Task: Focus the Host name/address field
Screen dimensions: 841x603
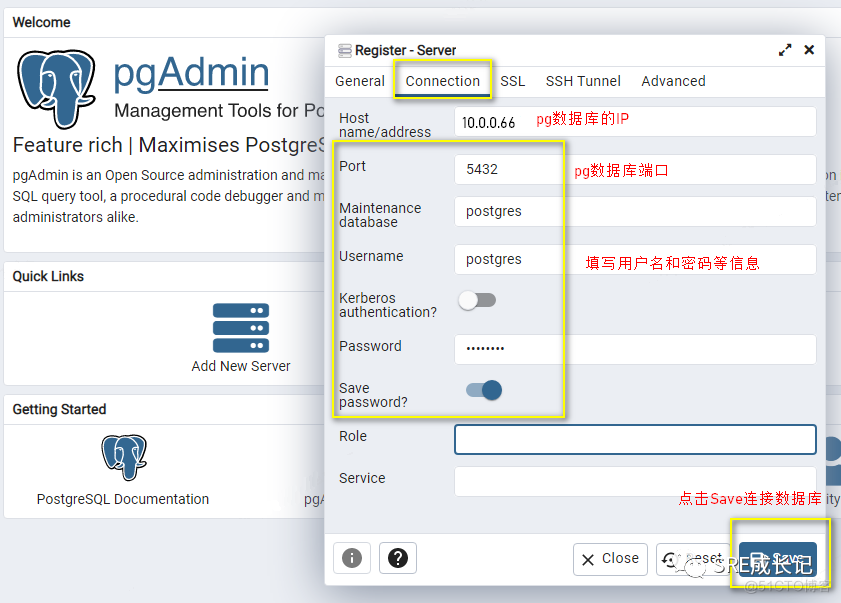Action: point(635,121)
